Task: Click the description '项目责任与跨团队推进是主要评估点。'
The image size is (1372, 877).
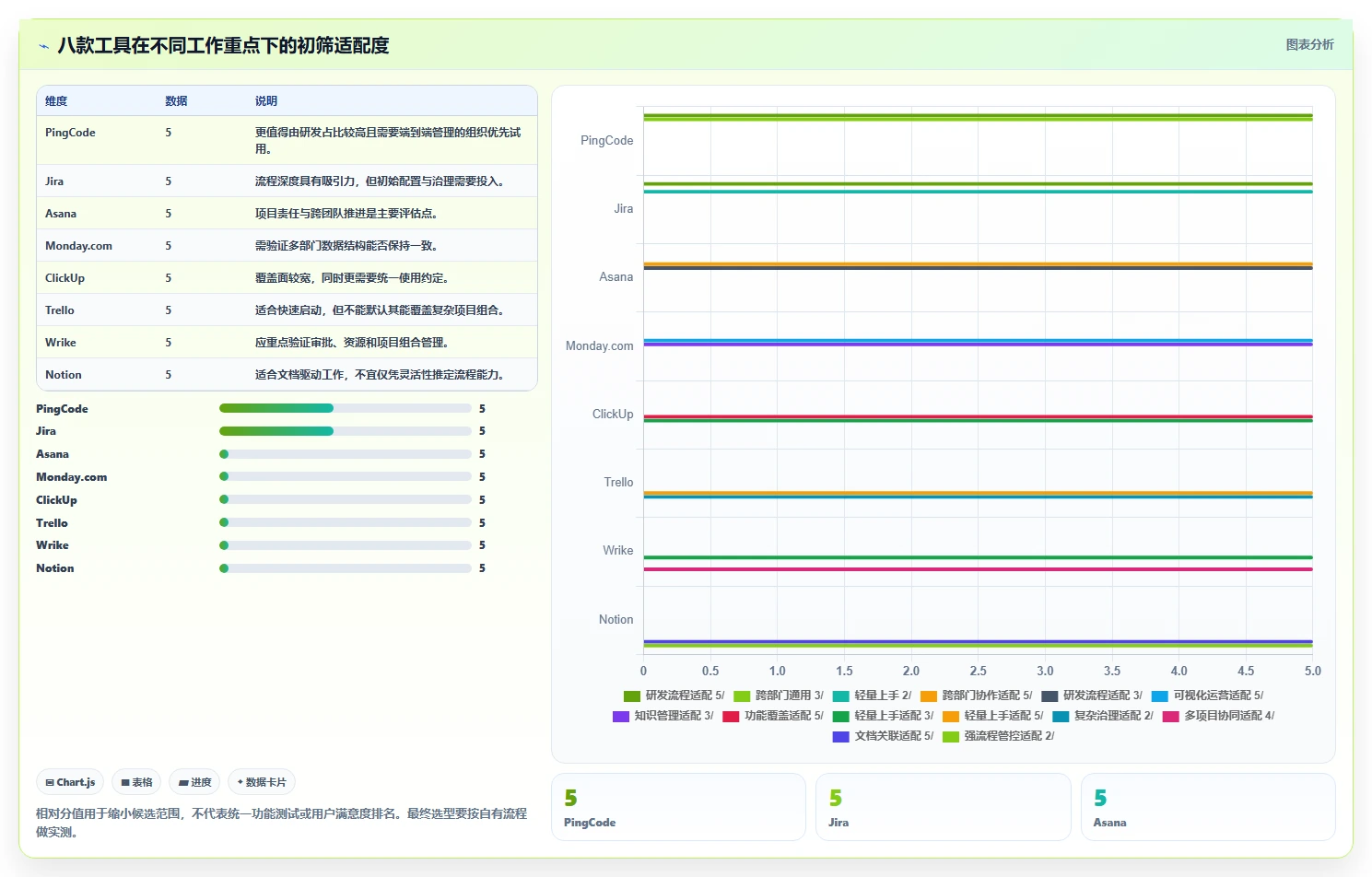Action: [x=346, y=214]
